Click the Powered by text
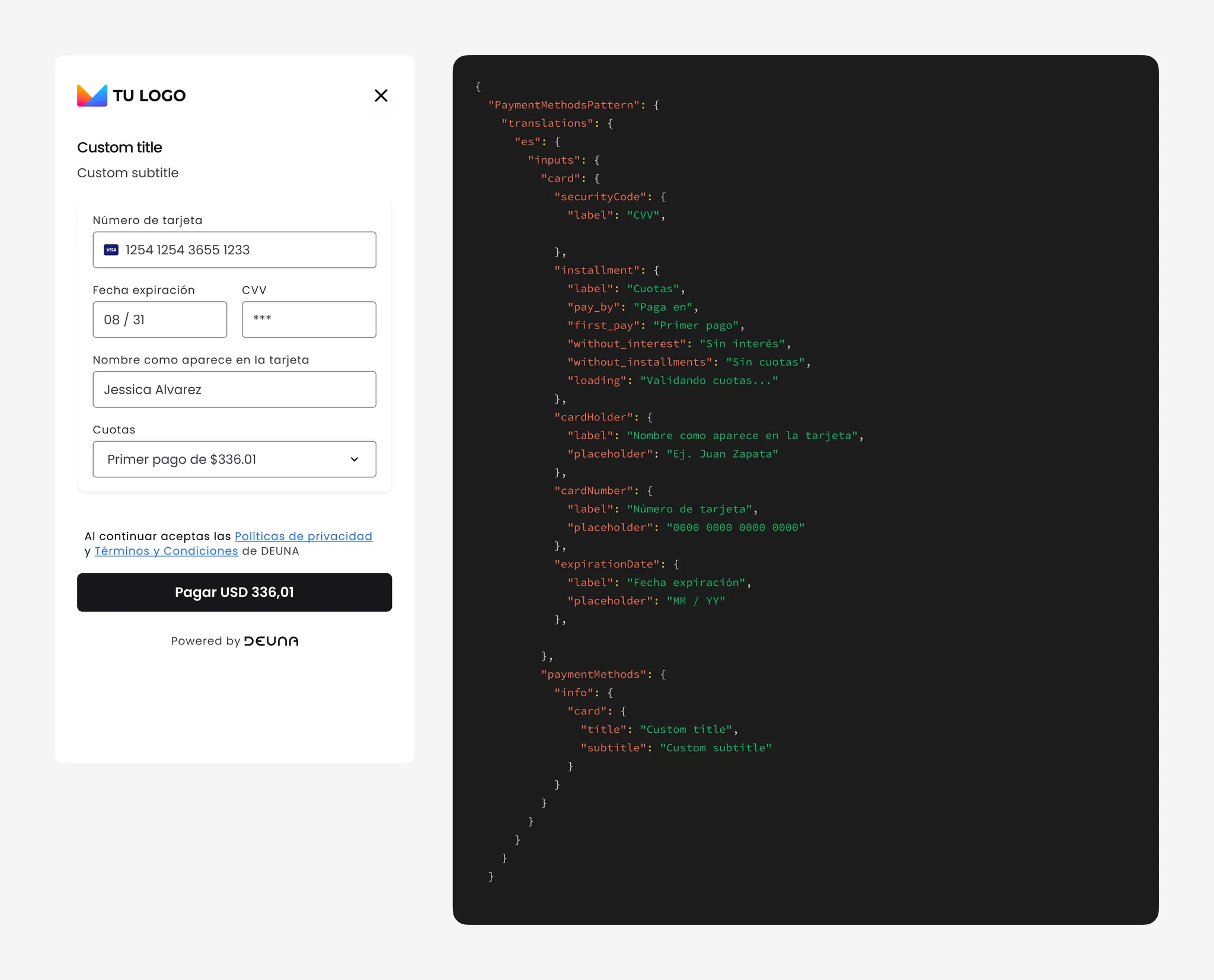The image size is (1214, 980). point(206,641)
